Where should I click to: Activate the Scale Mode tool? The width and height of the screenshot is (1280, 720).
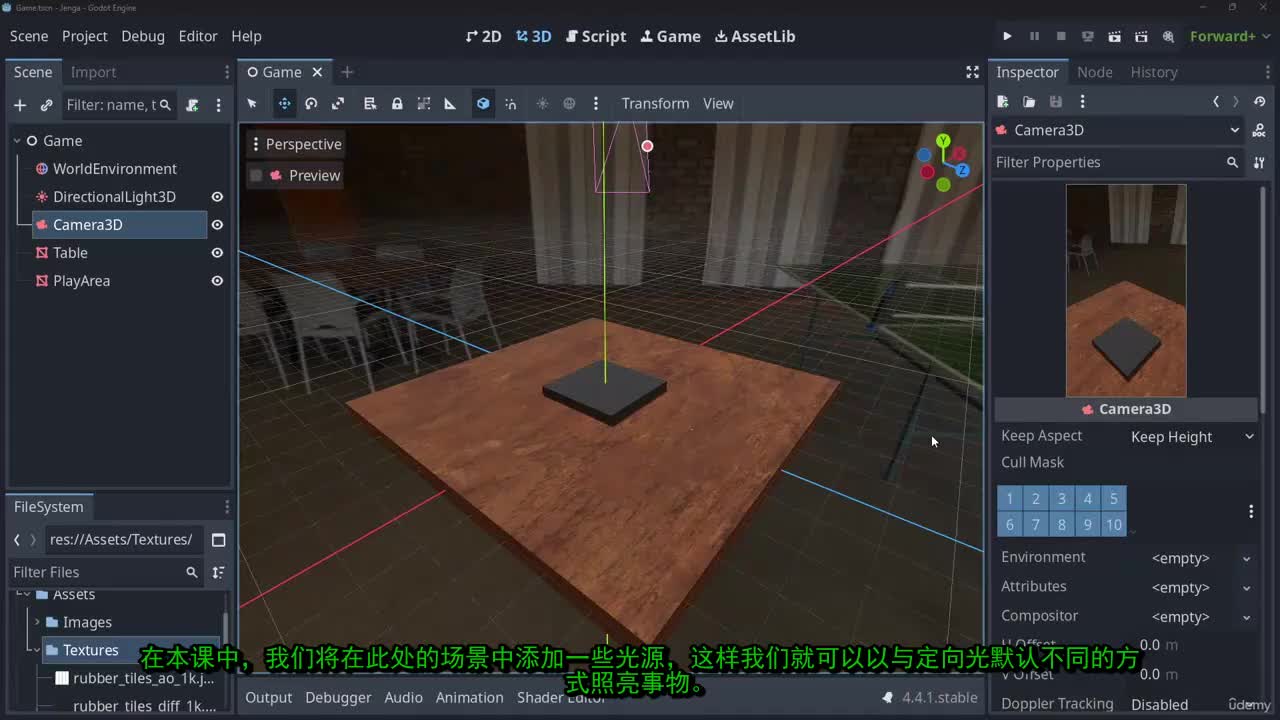coord(338,104)
